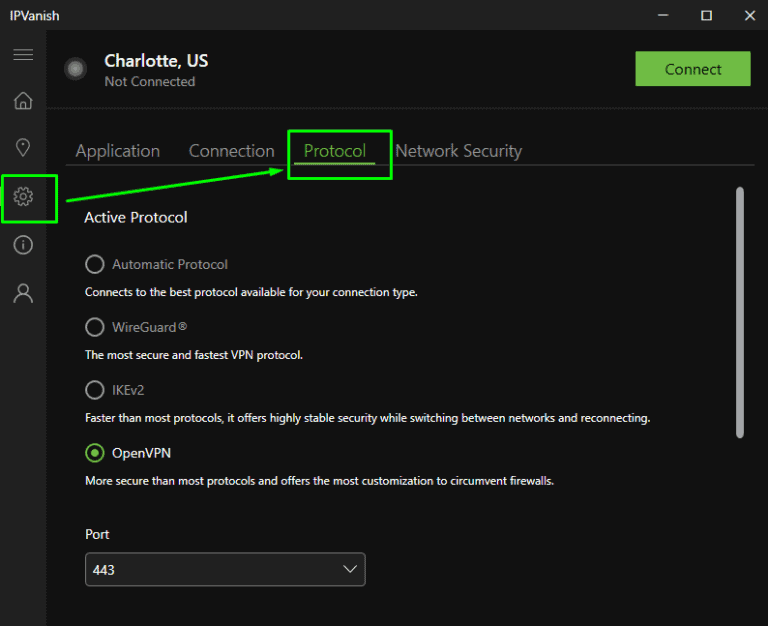Minimize the IPVanish window

point(661,15)
